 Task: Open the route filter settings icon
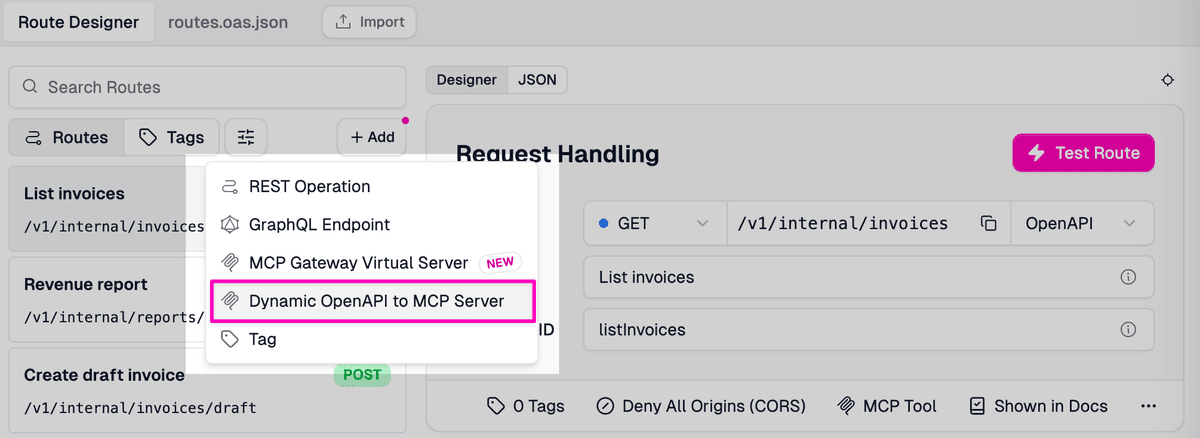pyautogui.click(x=246, y=137)
